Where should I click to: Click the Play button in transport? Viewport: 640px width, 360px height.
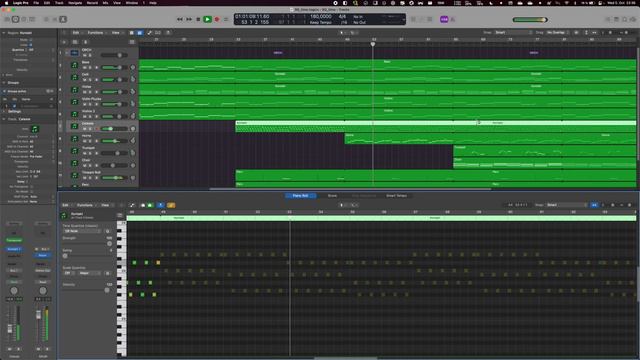[207, 19]
